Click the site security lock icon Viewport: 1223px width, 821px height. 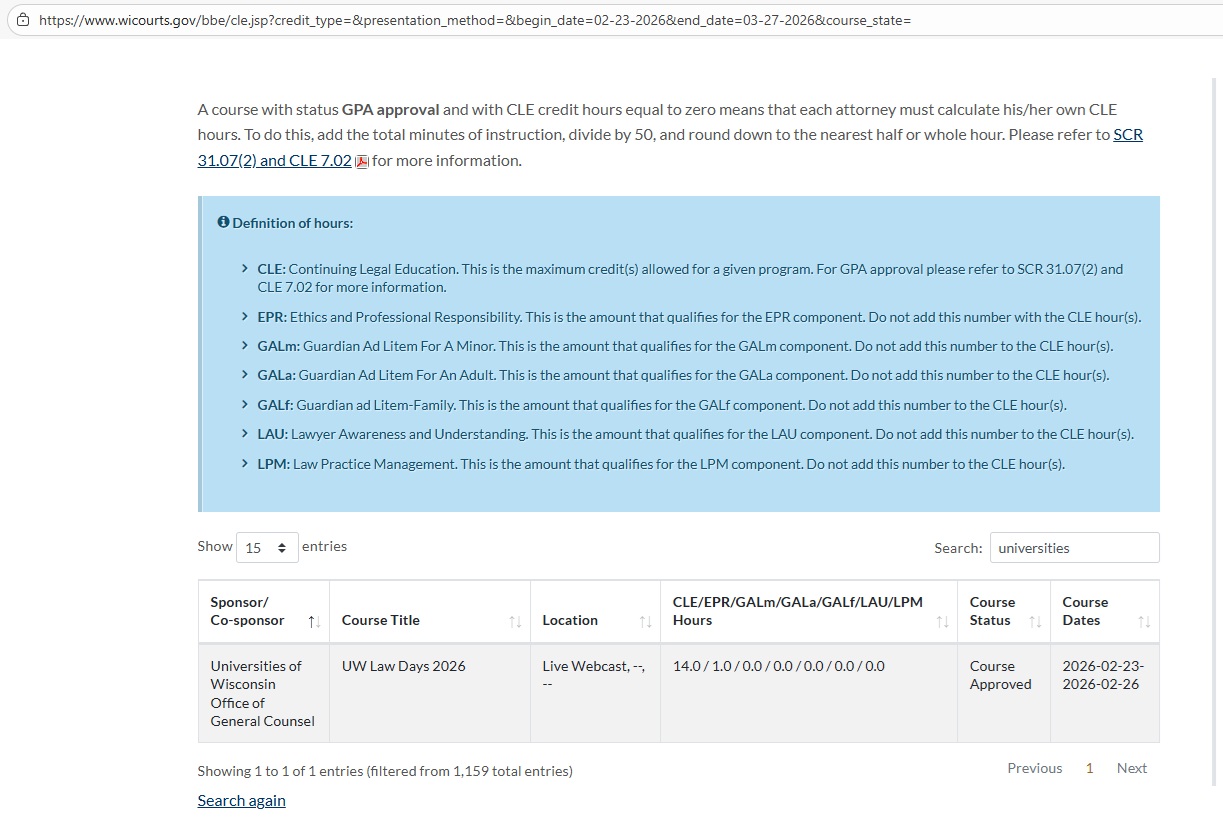[23, 20]
